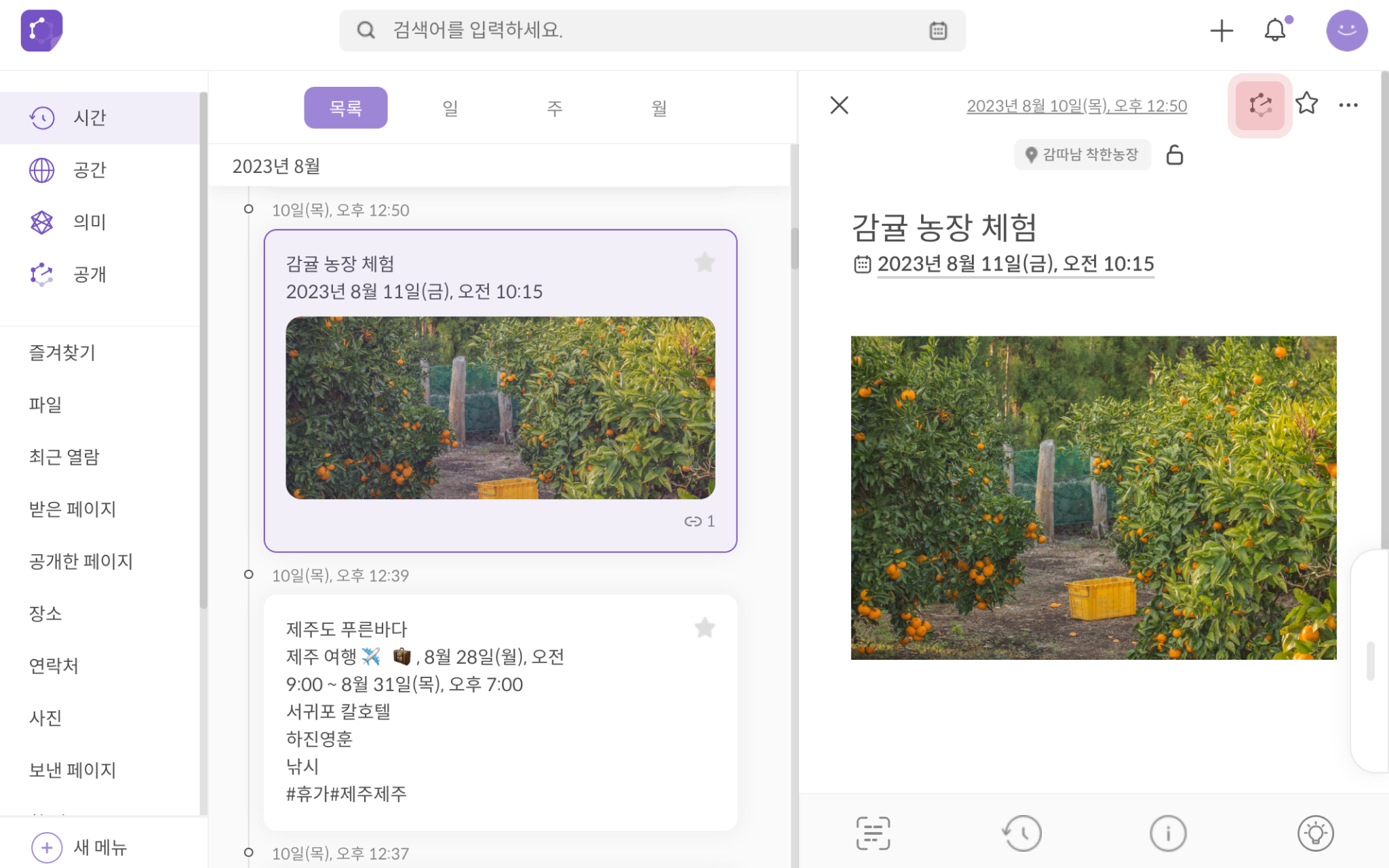The height and width of the screenshot is (868, 1389).
Task: Open the history clock icon at bottom
Action: (1021, 833)
